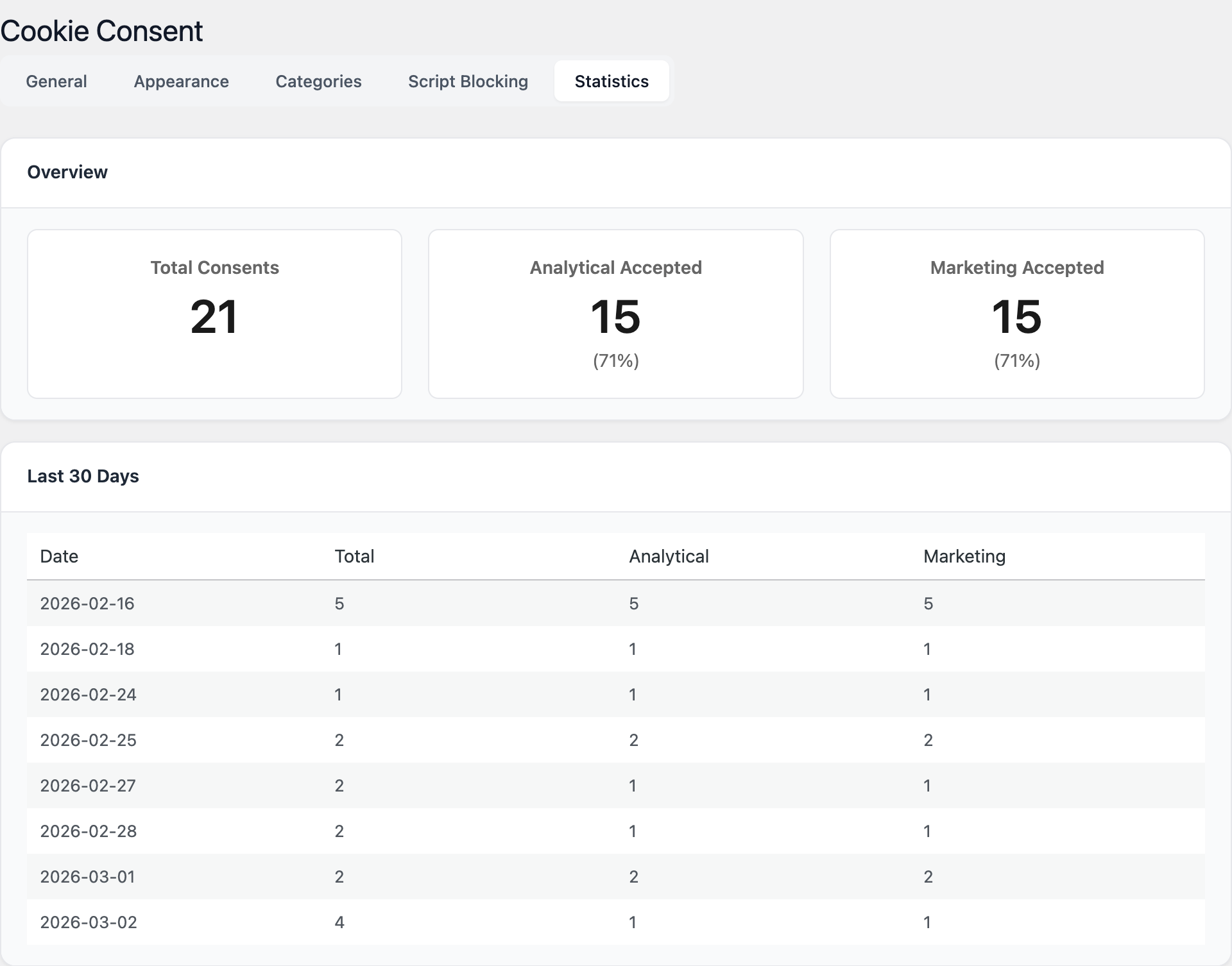Click the Total column header

(354, 556)
